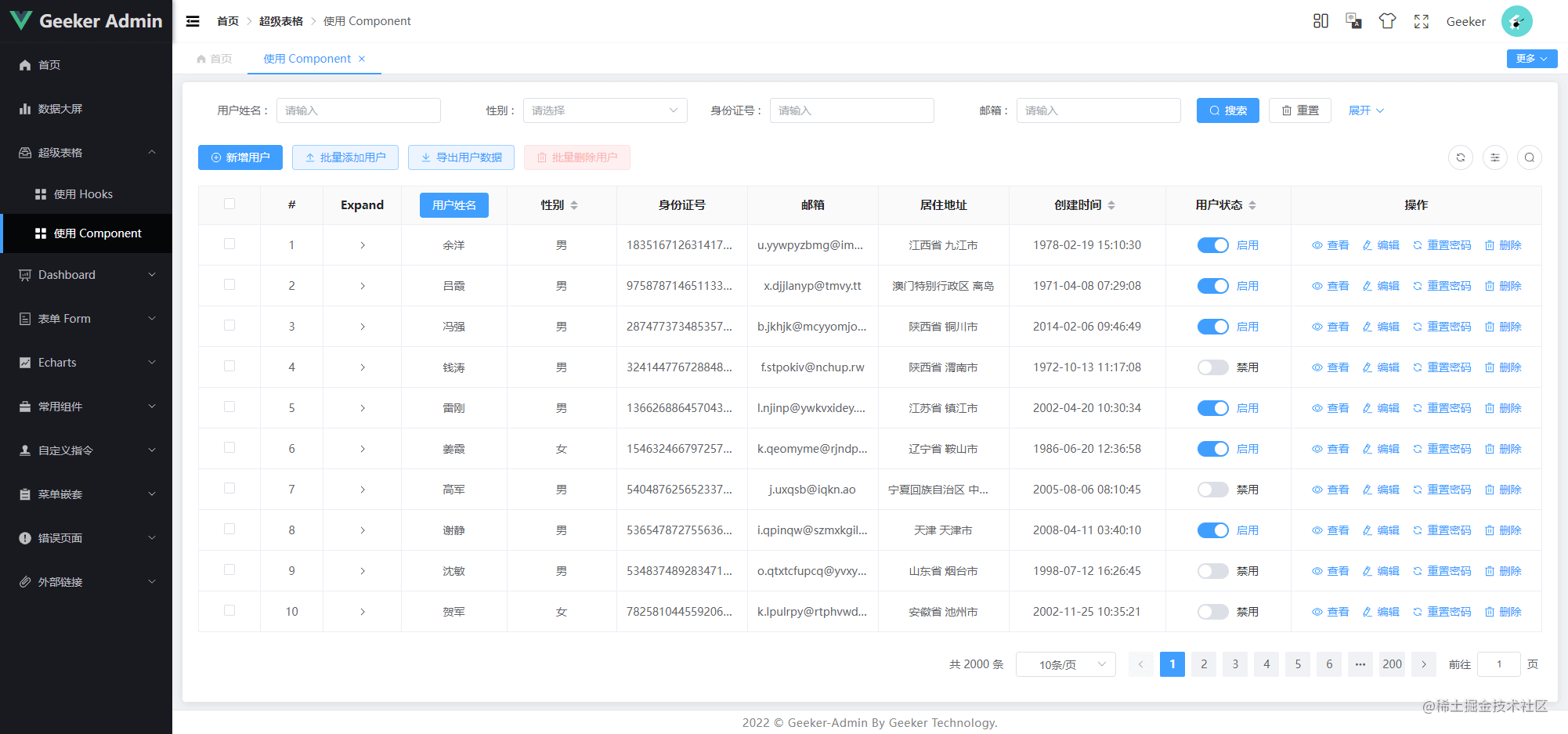Disable 启用 status for user 余洋

tap(1212, 244)
